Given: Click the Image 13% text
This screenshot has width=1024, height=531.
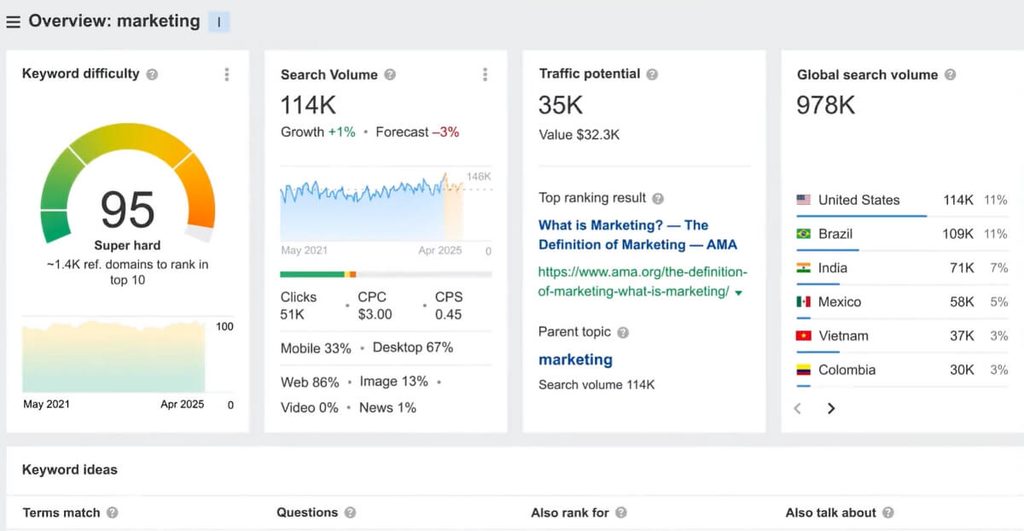Looking at the screenshot, I should pyautogui.click(x=394, y=381).
